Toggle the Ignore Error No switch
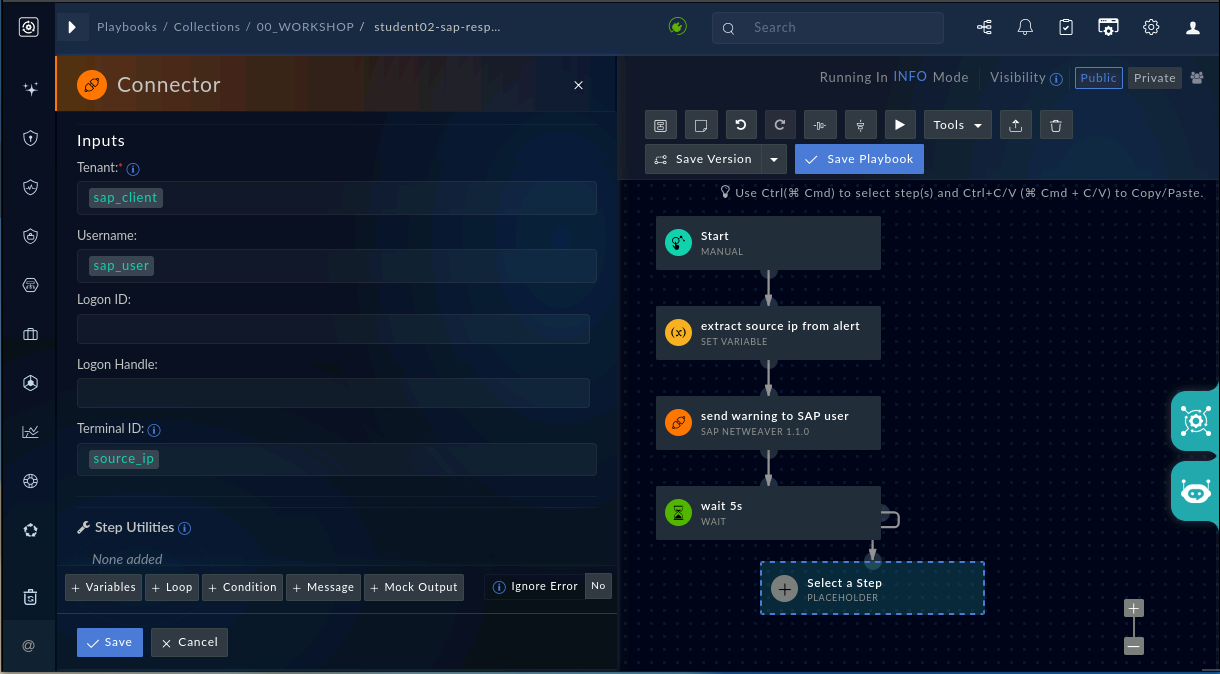The height and width of the screenshot is (674, 1220). (598, 586)
